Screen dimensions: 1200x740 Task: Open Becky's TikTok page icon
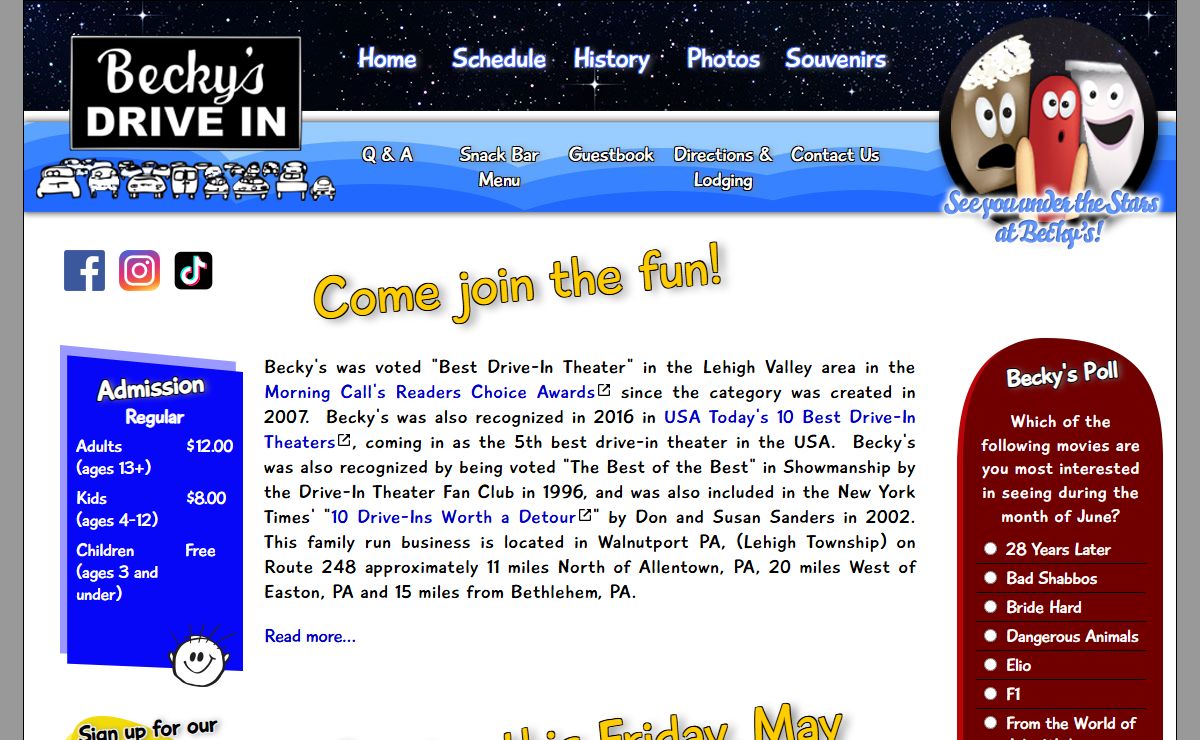point(193,270)
